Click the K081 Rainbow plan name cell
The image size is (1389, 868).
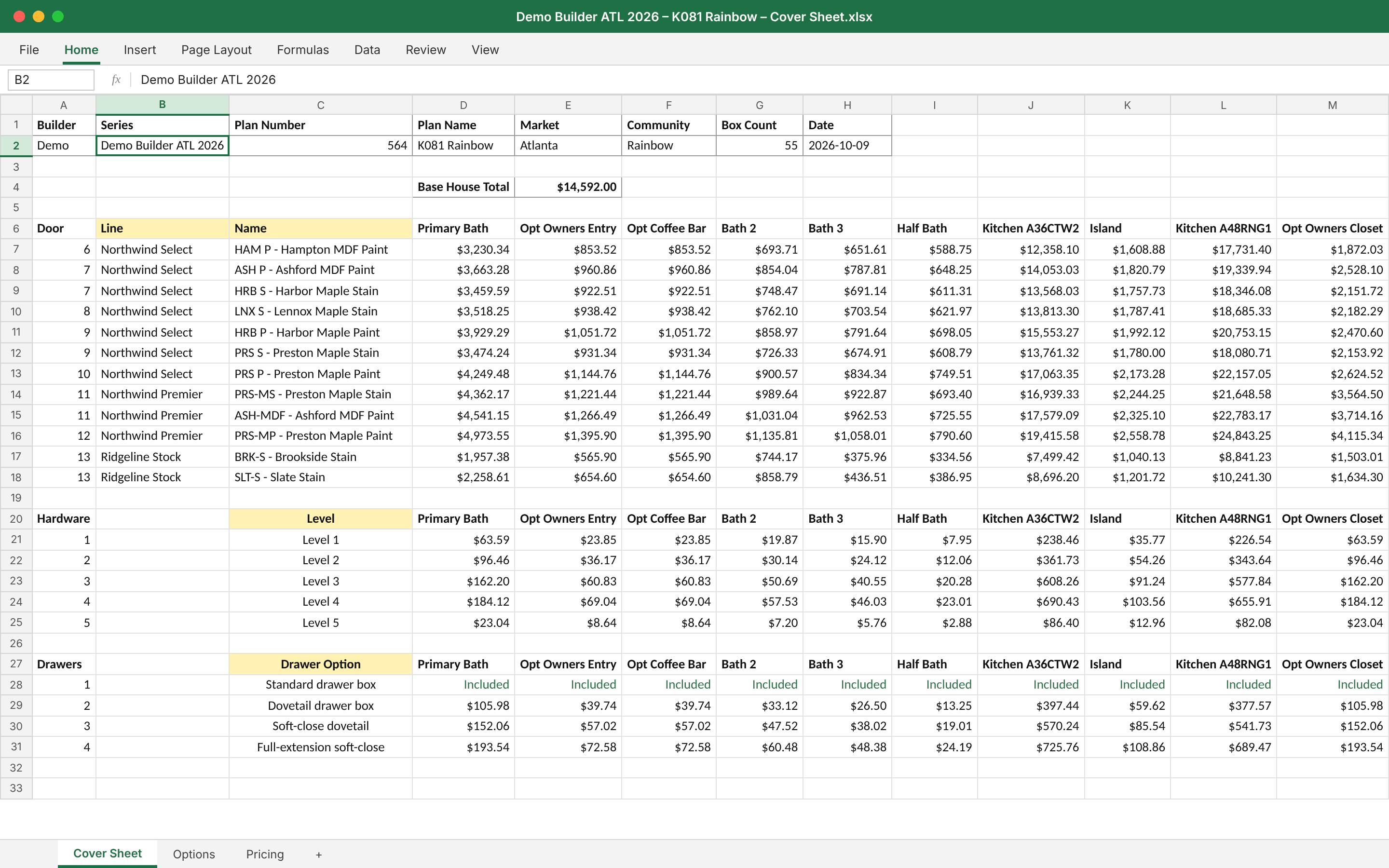463,146
